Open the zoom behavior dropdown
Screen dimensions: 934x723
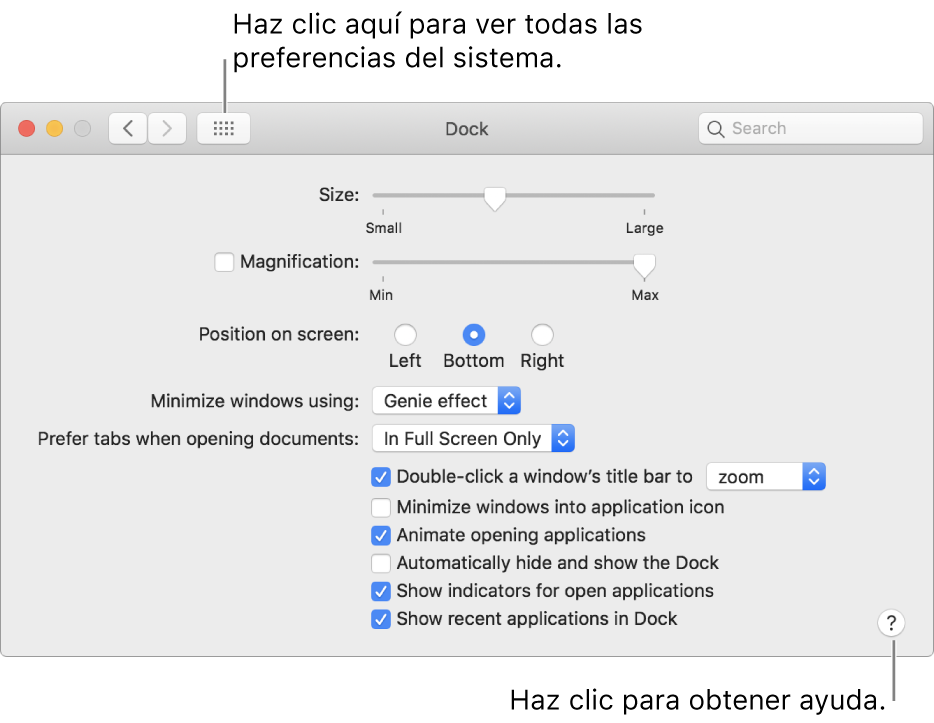coord(765,477)
